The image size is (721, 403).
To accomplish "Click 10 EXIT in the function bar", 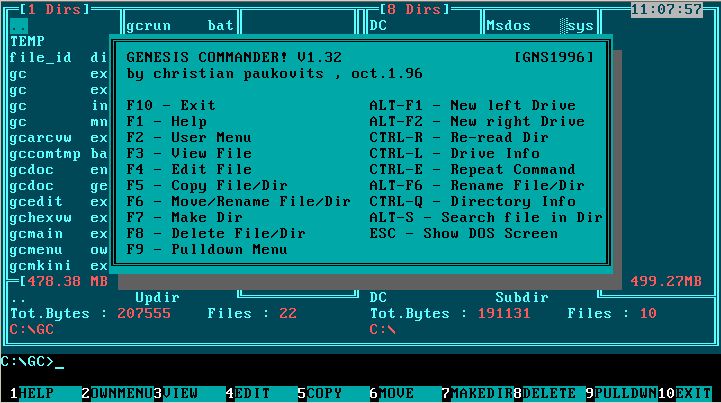I will [x=685, y=393].
